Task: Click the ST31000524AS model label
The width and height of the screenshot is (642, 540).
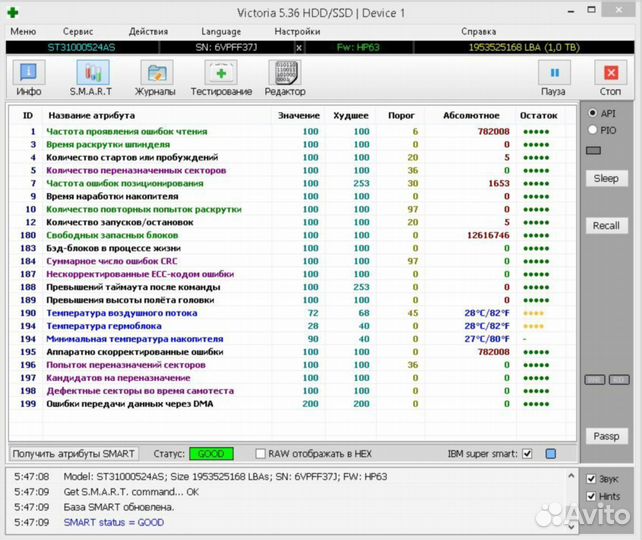Action: click(81, 47)
